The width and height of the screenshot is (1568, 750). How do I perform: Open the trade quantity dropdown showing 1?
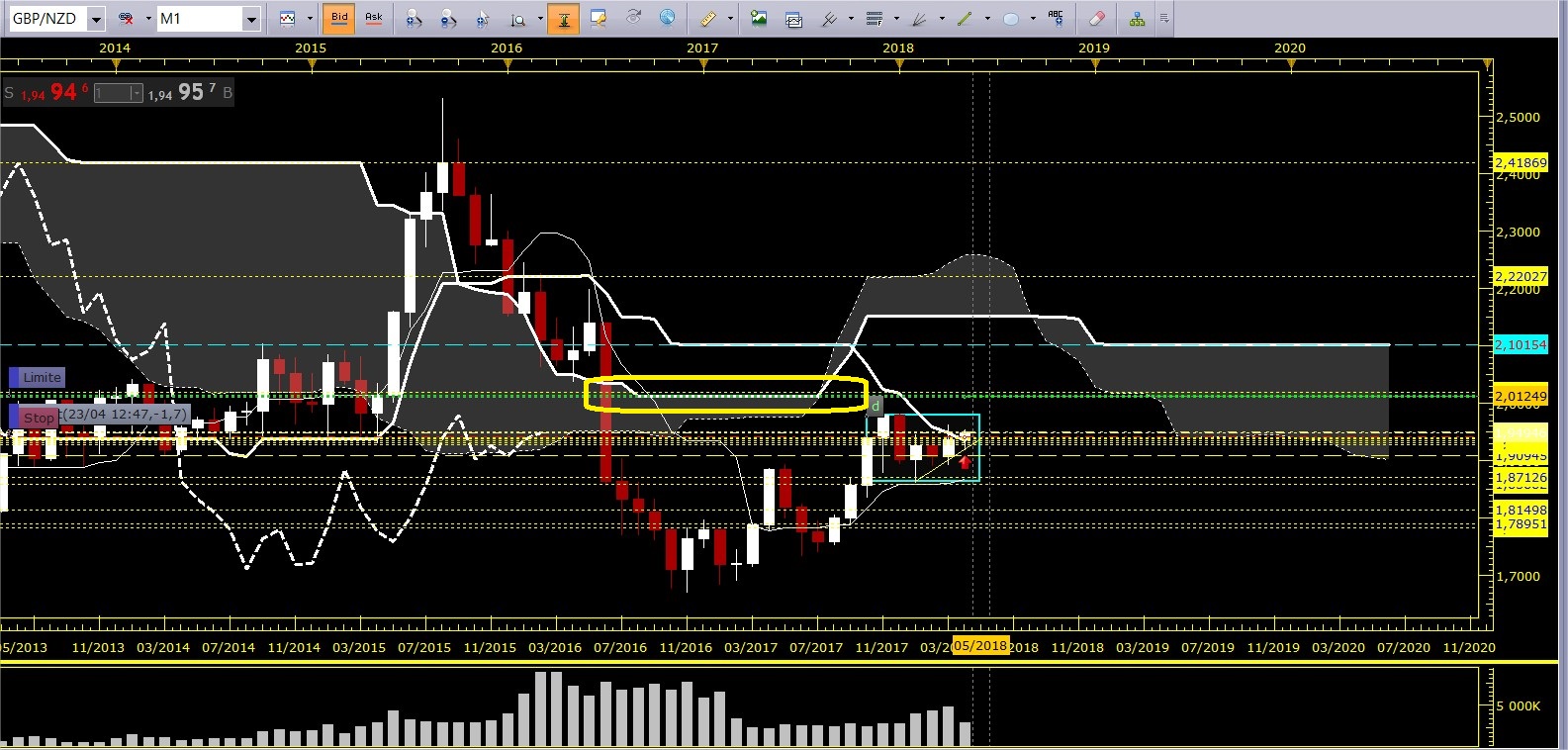click(136, 93)
